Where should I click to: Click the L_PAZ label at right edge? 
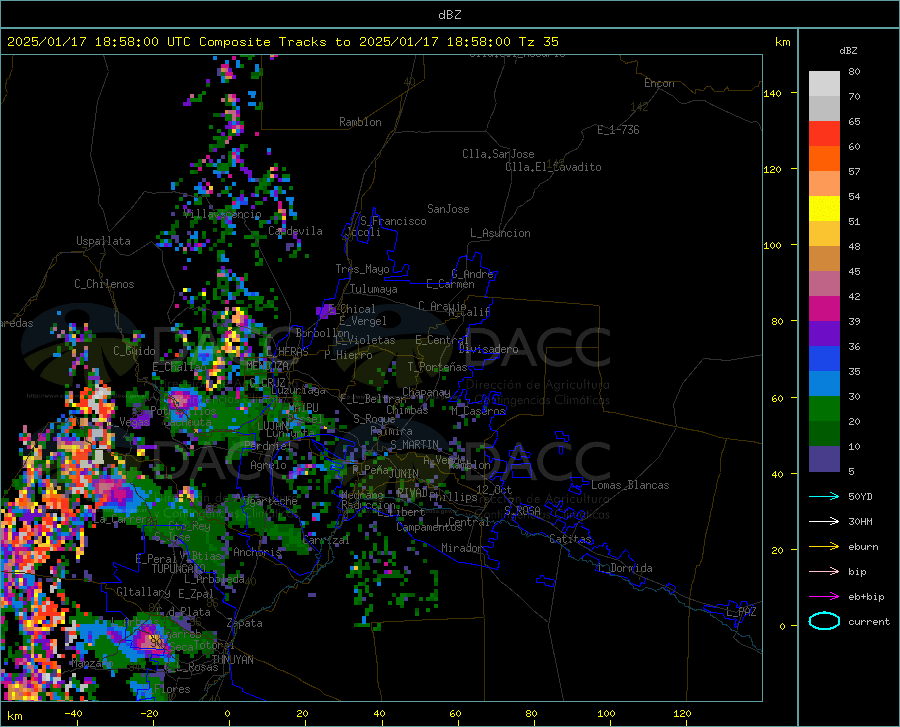pos(741,612)
